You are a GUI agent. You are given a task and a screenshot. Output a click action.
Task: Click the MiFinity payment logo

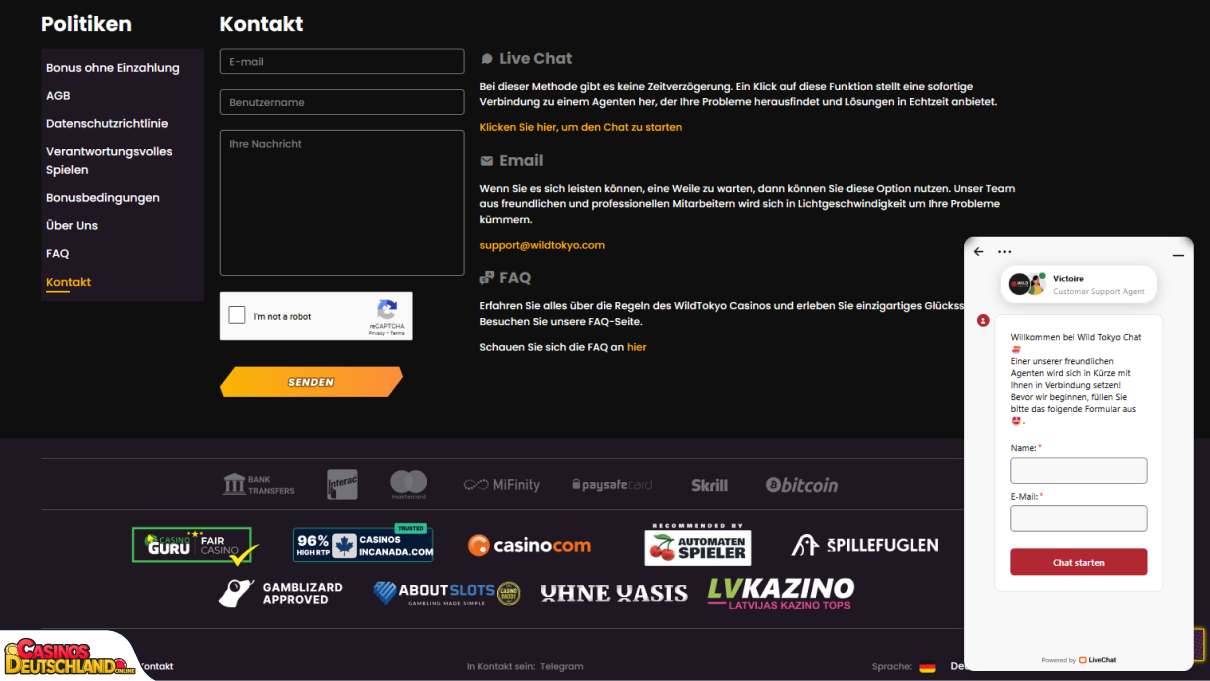click(x=501, y=485)
